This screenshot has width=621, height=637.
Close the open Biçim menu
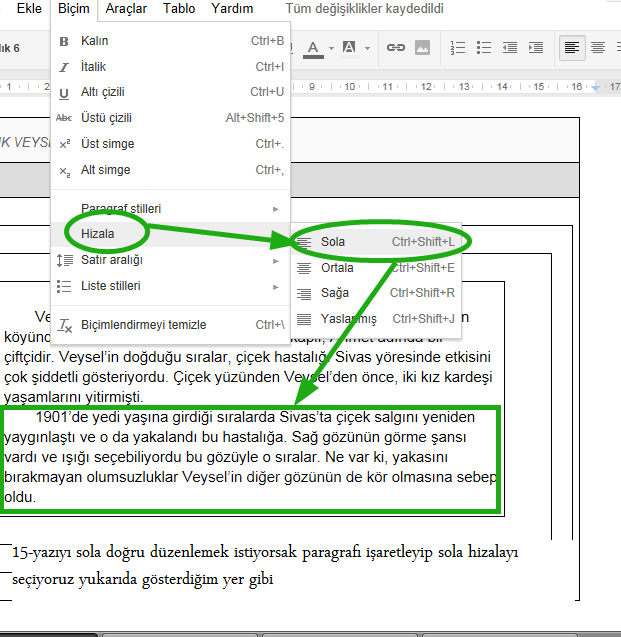tap(74, 9)
